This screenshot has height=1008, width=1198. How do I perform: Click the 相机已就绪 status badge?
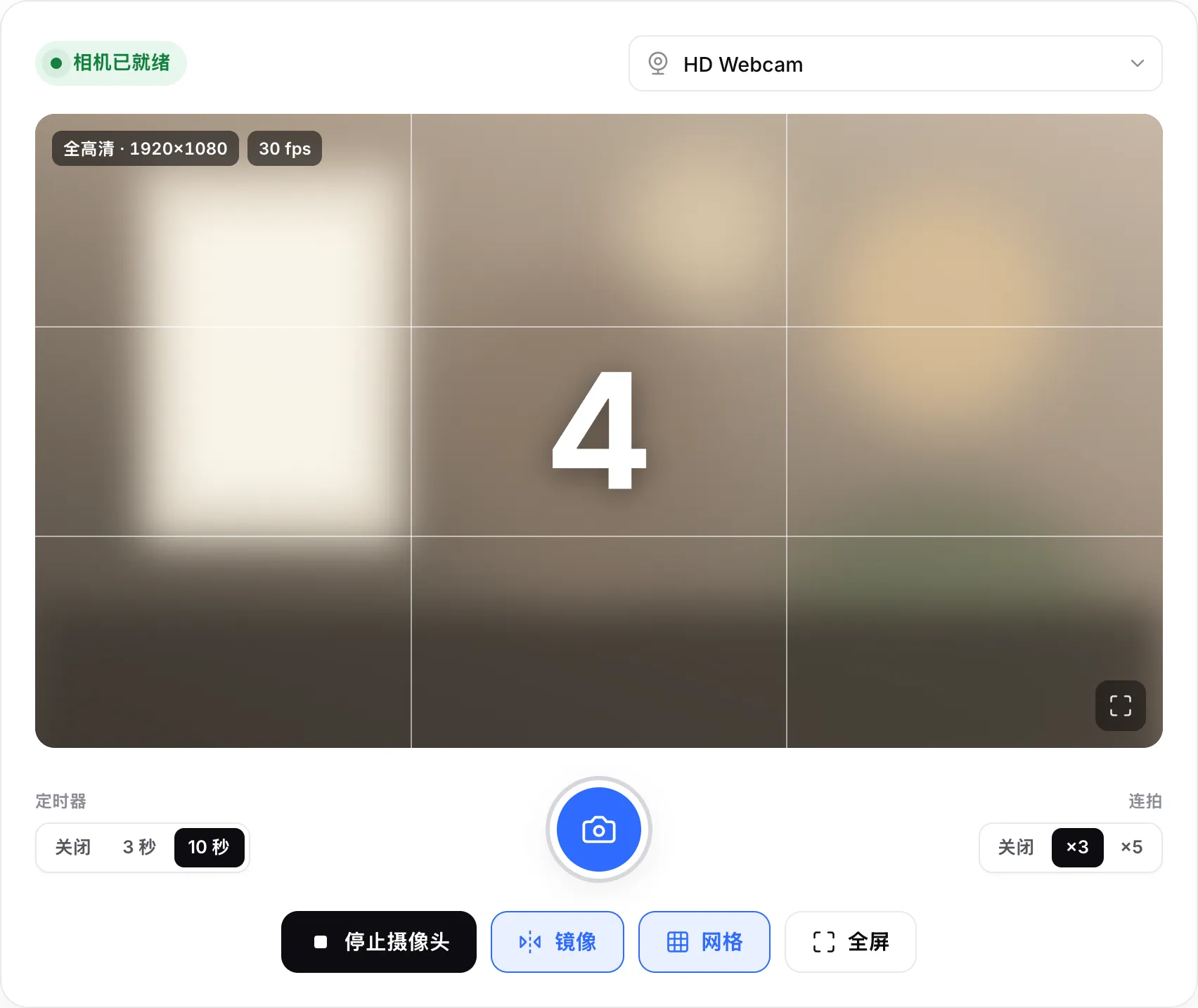coord(111,63)
